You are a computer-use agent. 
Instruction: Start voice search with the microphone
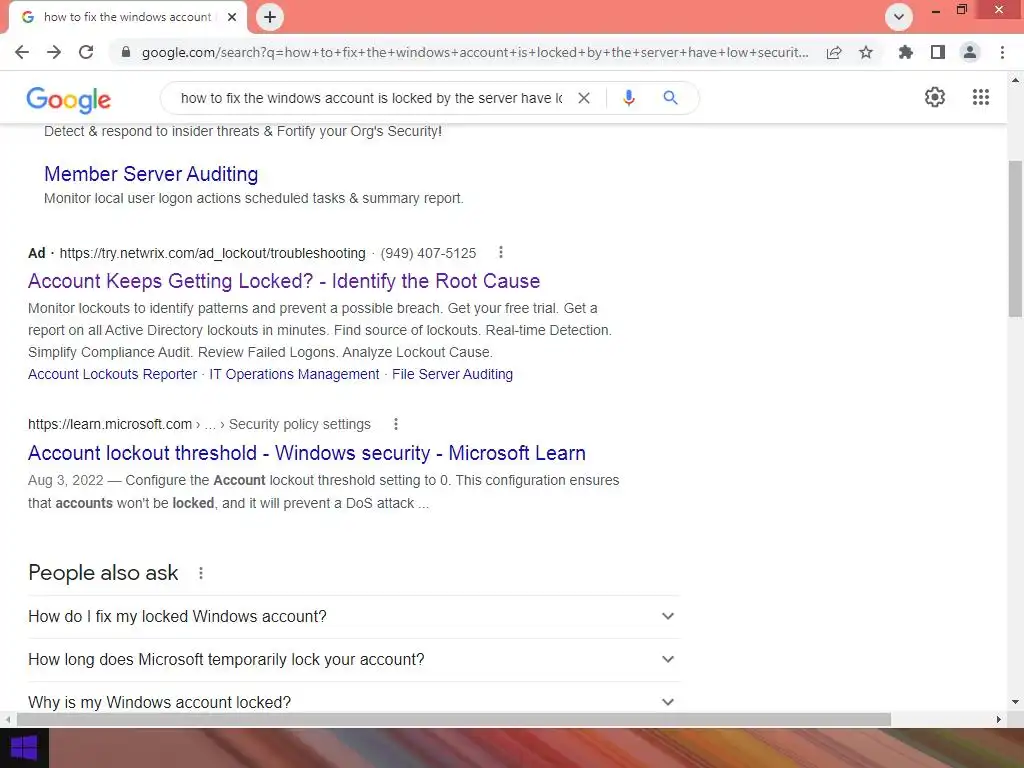point(628,98)
